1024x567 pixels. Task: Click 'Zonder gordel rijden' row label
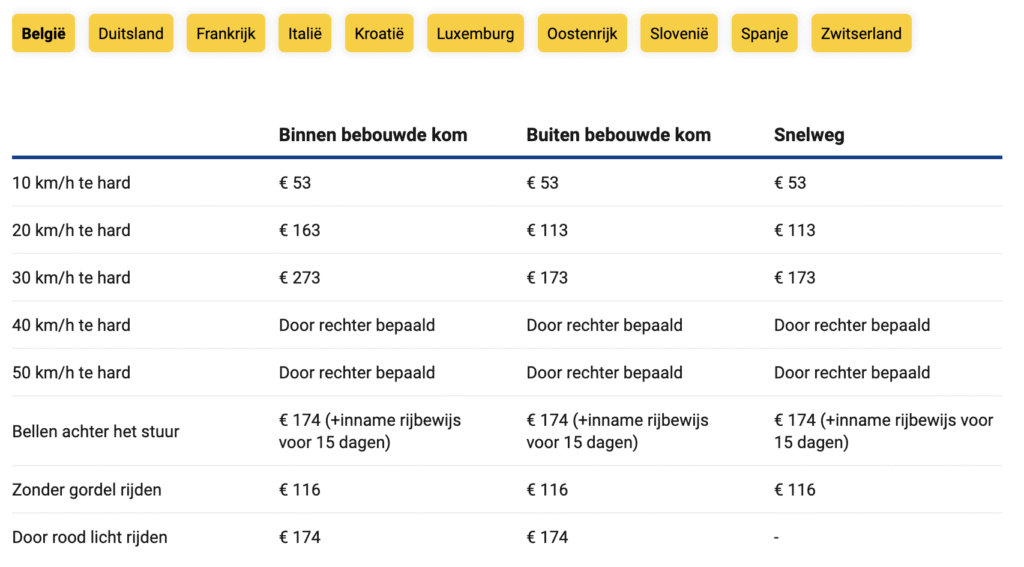tap(87, 490)
